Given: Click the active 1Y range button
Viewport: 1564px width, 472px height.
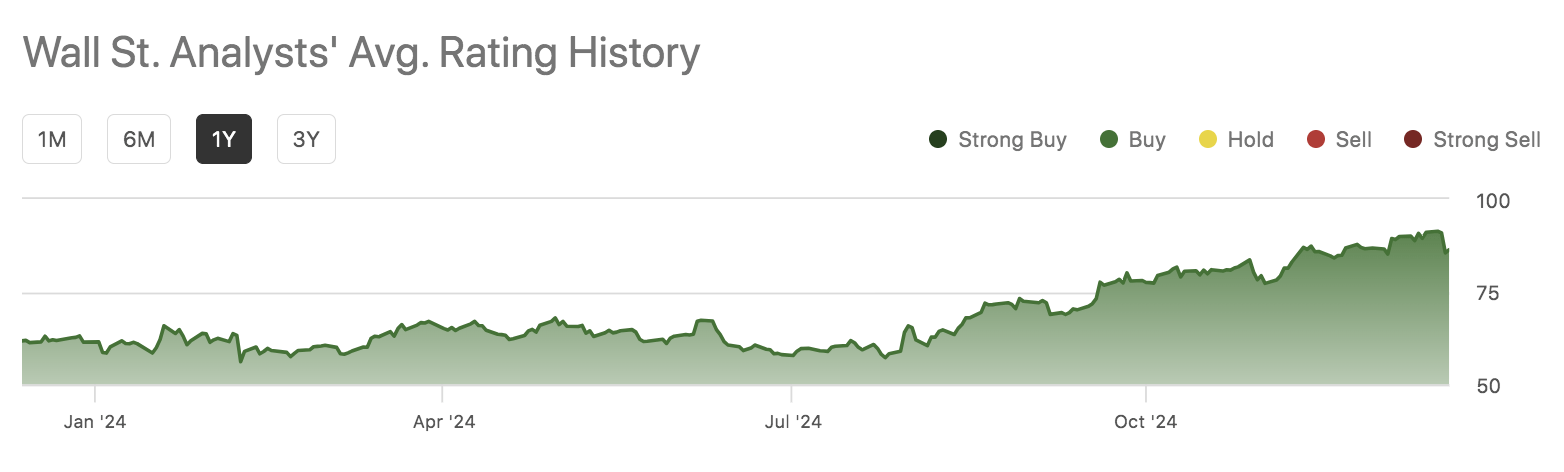Looking at the screenshot, I should [224, 139].
